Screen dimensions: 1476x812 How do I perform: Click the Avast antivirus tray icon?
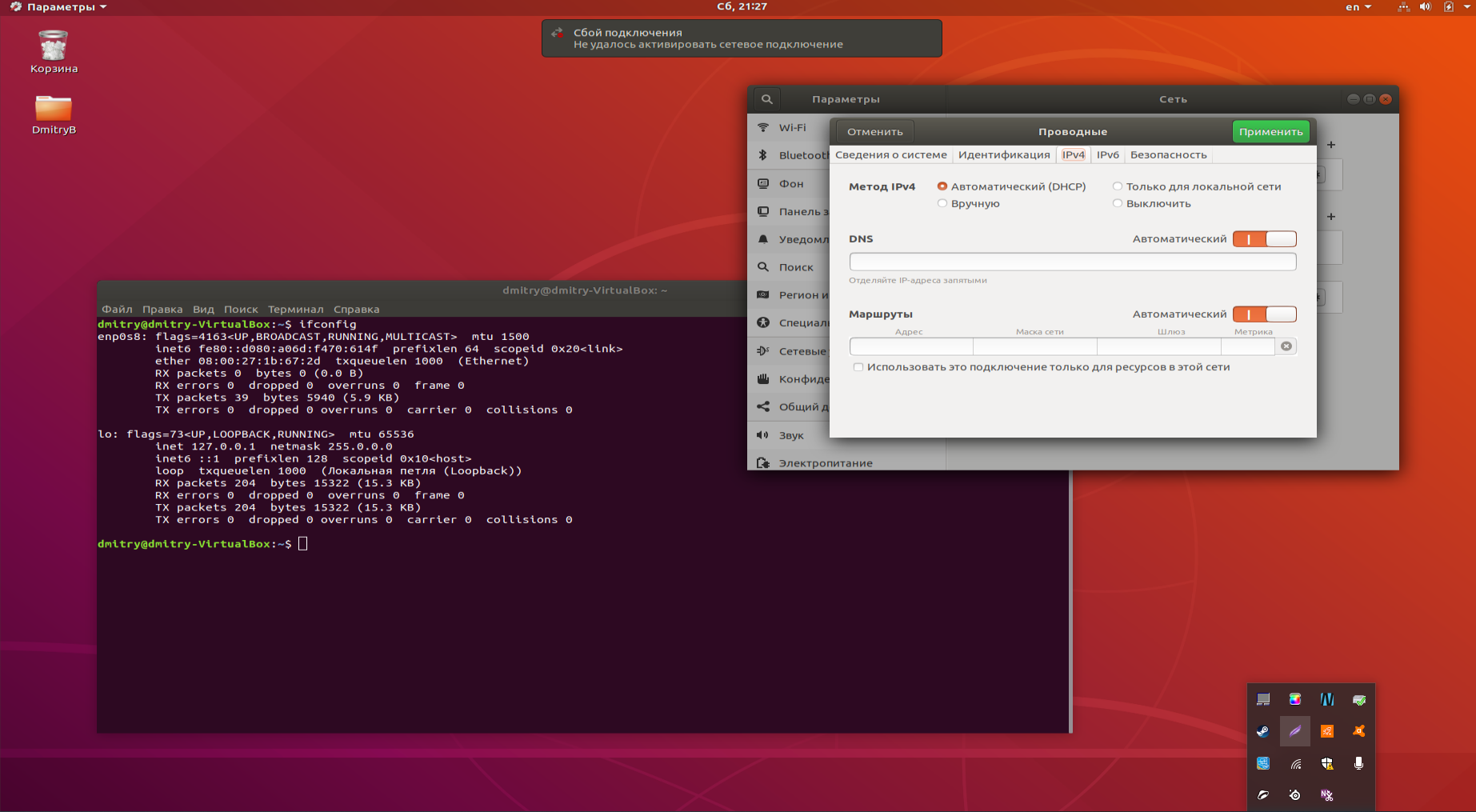point(1359,731)
